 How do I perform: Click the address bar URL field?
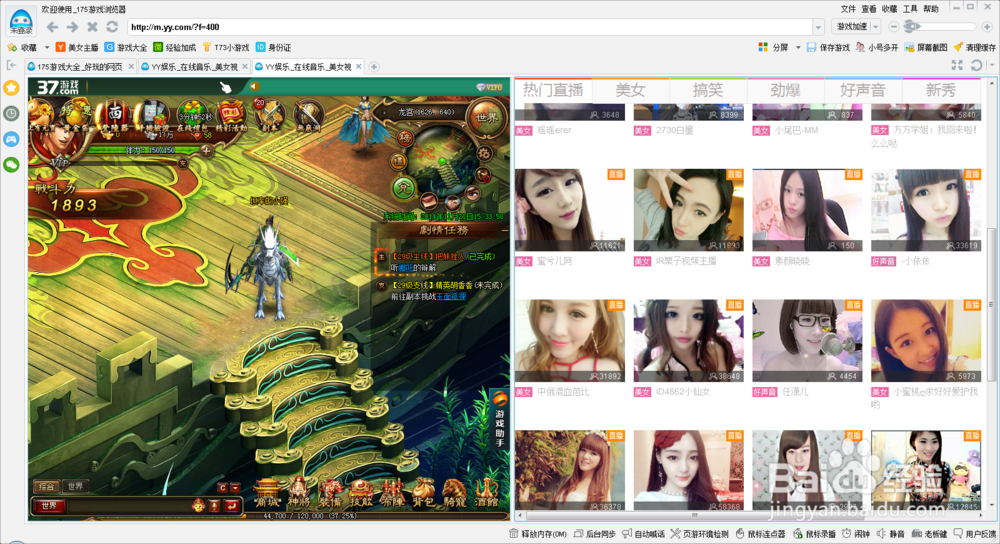(x=470, y=27)
